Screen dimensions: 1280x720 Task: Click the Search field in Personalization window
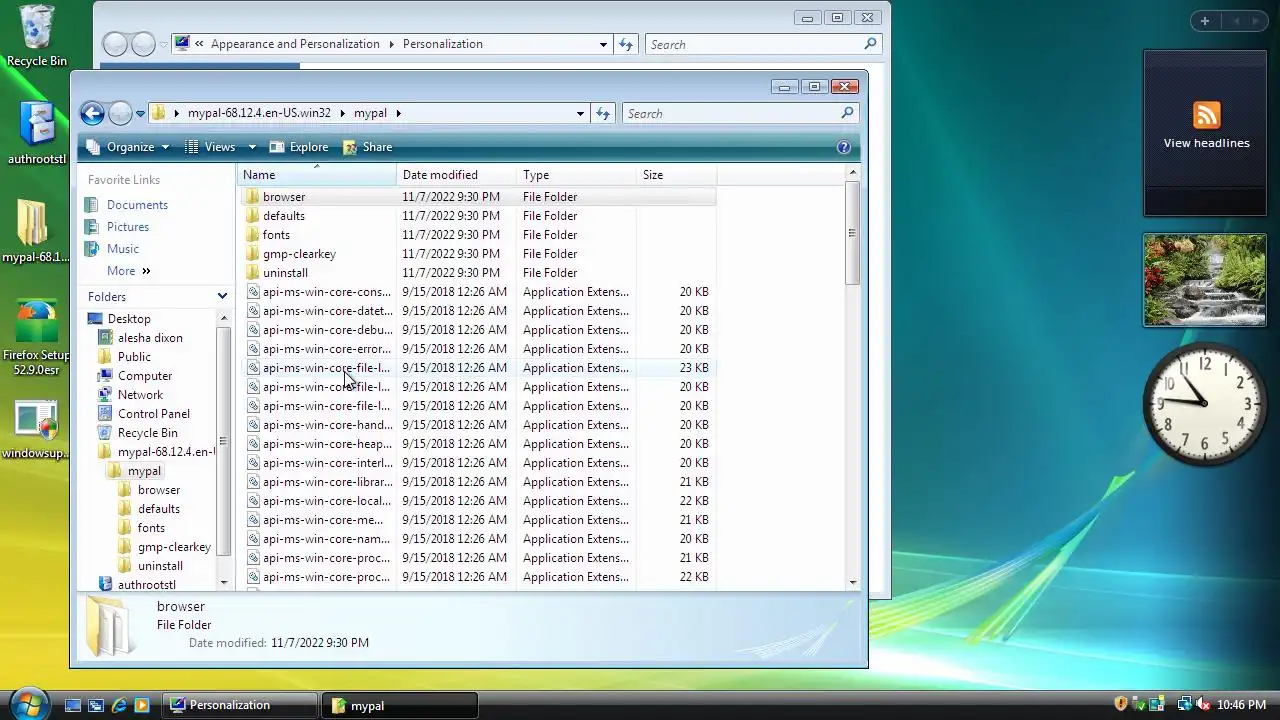(754, 44)
